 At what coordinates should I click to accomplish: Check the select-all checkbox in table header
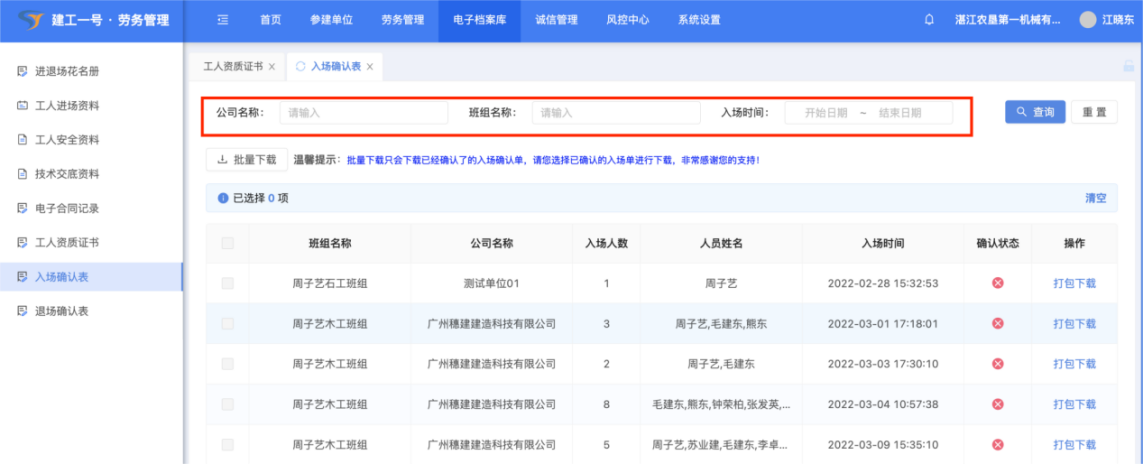coord(228,243)
